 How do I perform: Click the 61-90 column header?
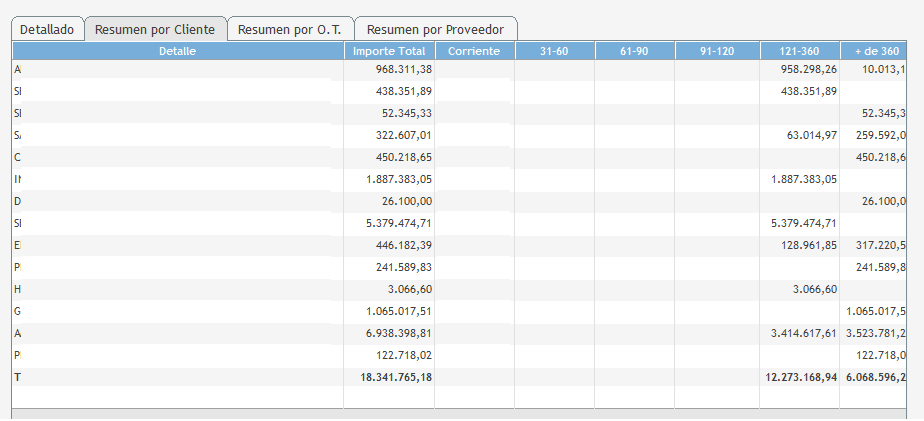coord(634,50)
